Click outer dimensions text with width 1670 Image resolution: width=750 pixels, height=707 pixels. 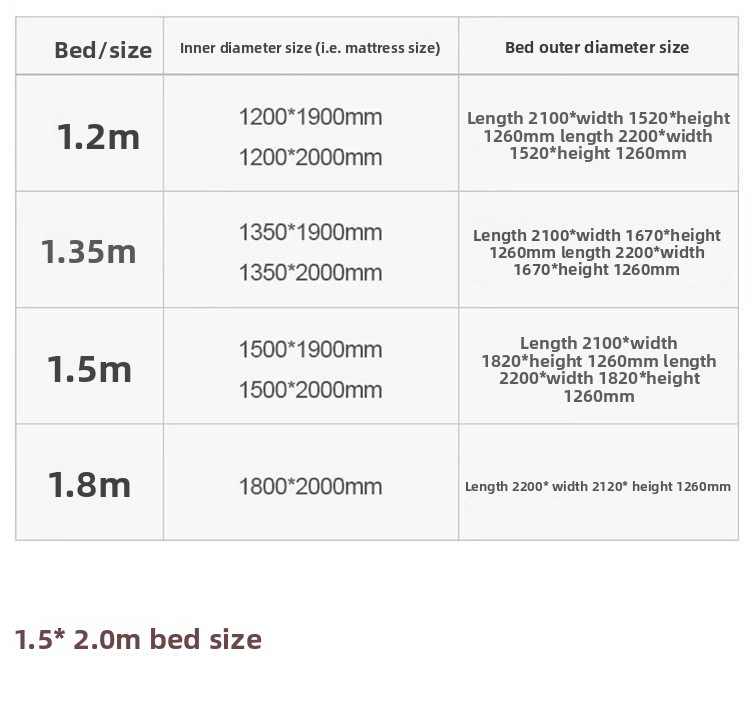pyautogui.click(x=597, y=252)
